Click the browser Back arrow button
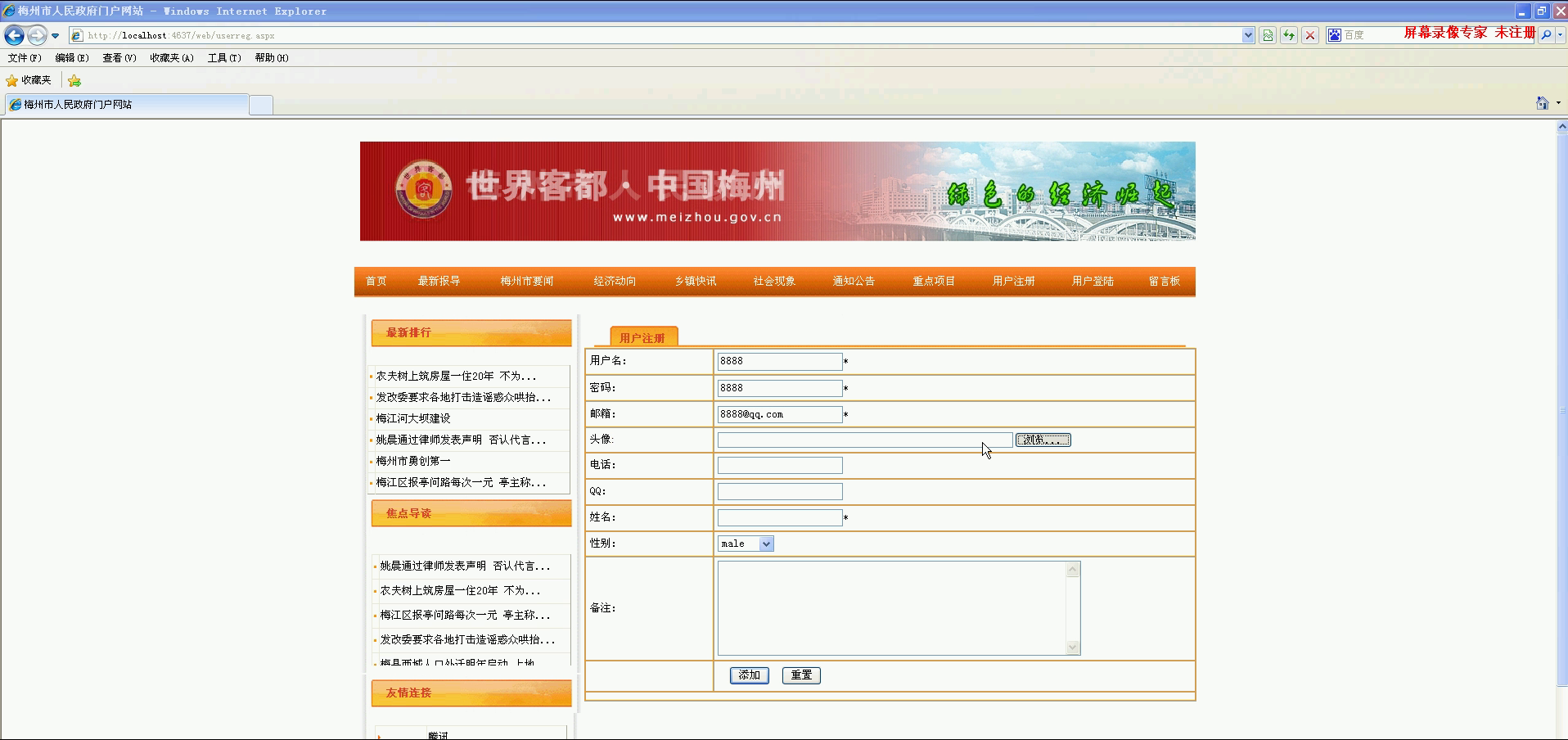The image size is (1568, 740). pos(14,35)
